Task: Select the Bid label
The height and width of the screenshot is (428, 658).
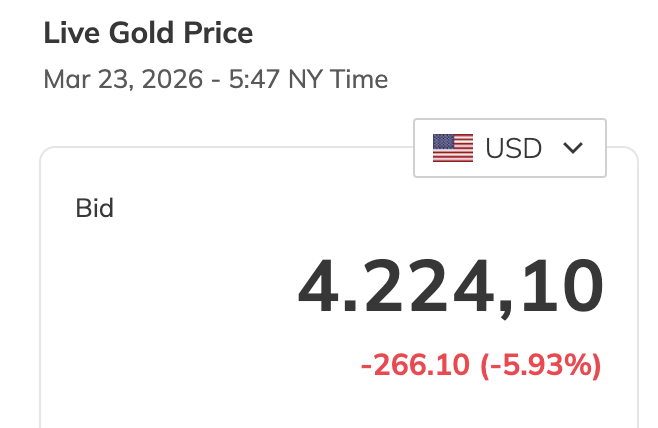Action: [95, 209]
